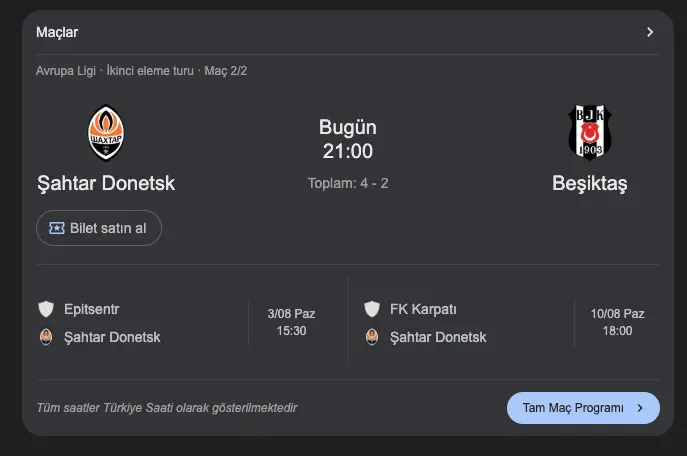Click the small Shakhtar logo under FK Karpatı
This screenshot has width=687, height=456.
coord(372,337)
